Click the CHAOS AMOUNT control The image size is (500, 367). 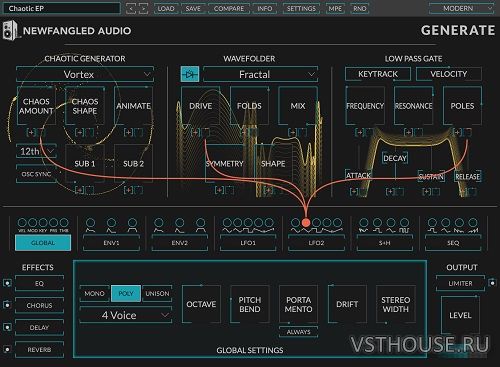[36, 106]
